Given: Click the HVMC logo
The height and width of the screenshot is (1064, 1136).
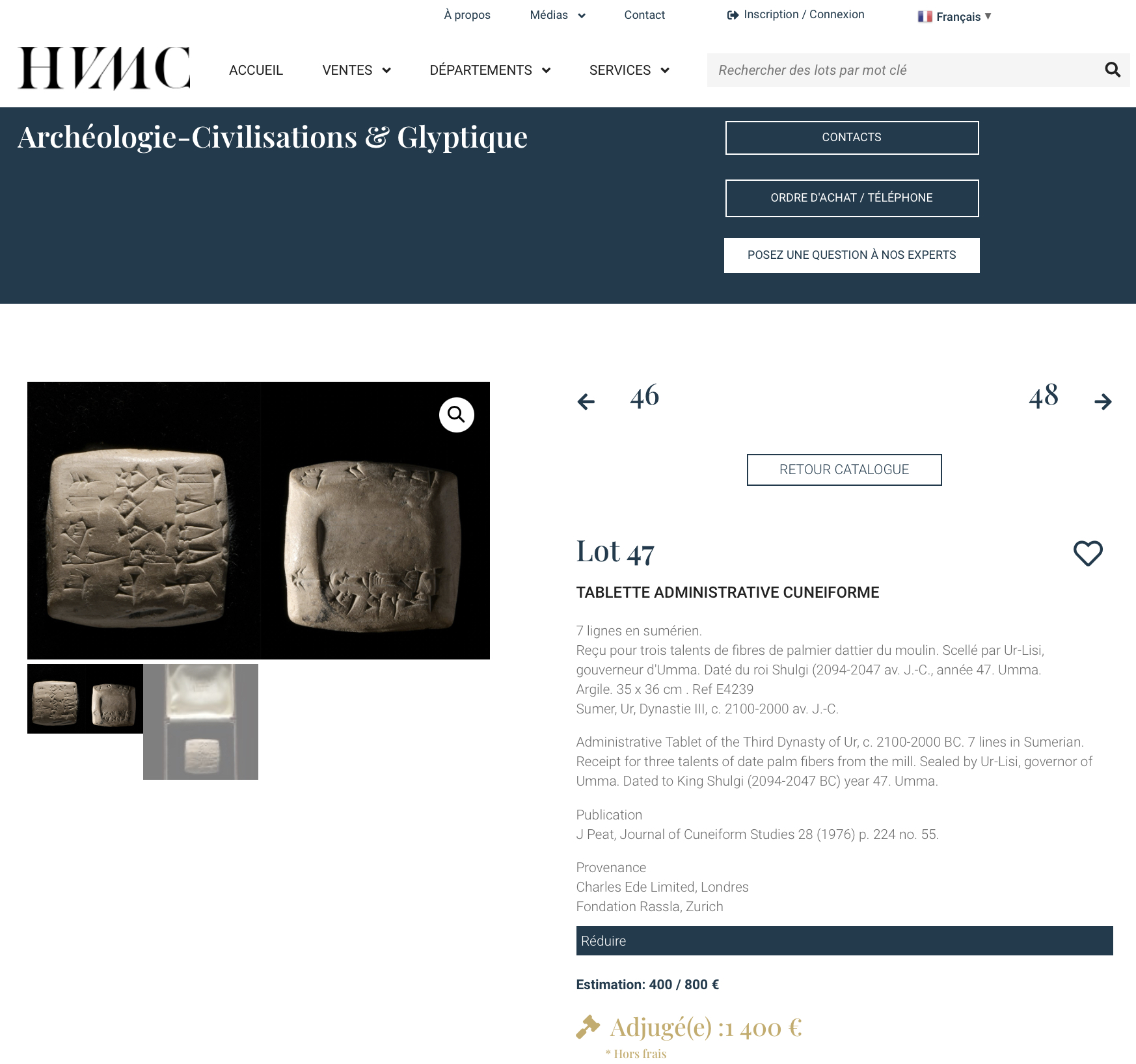Looking at the screenshot, I should click(x=104, y=68).
